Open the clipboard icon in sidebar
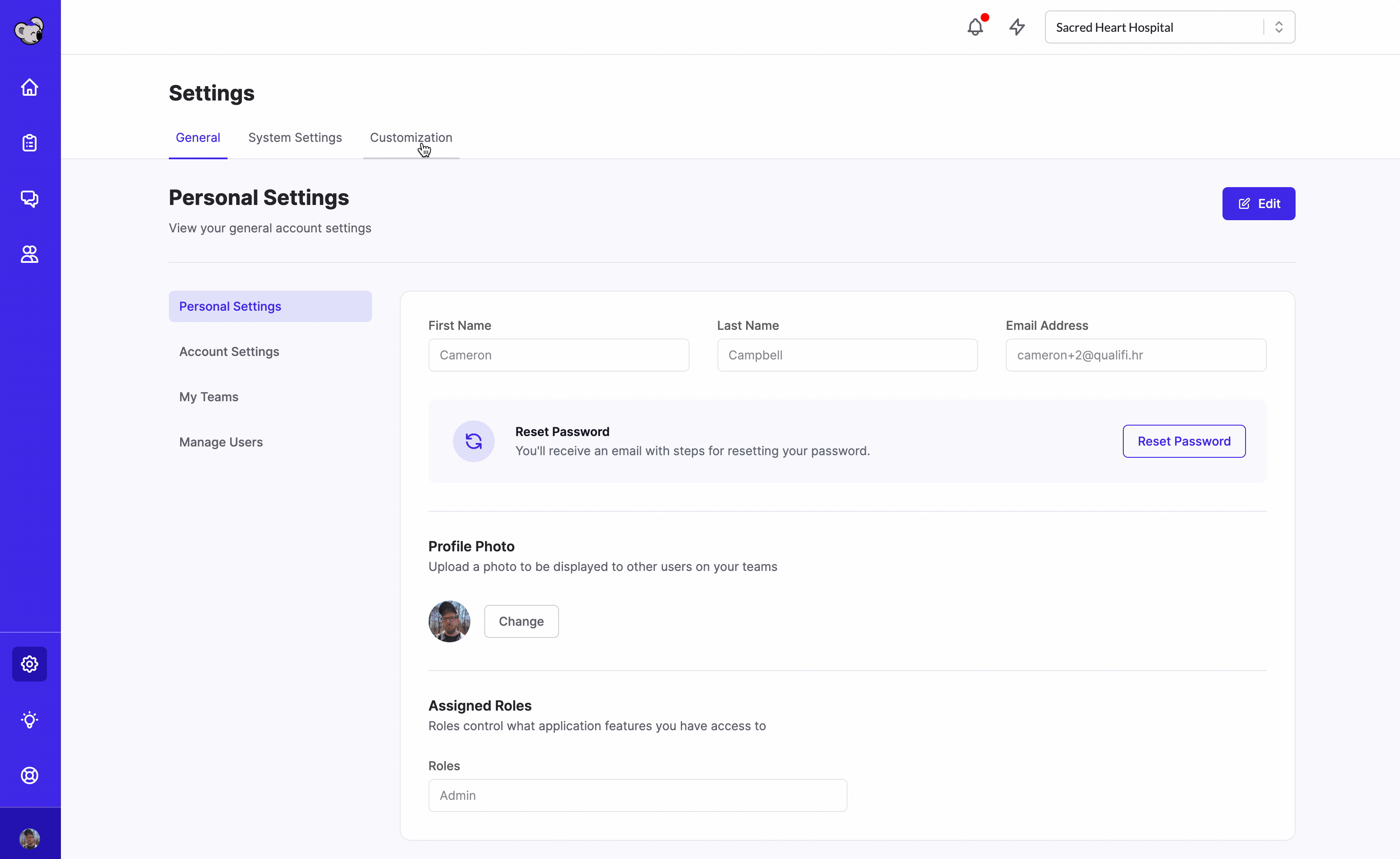The width and height of the screenshot is (1400, 859). (x=30, y=143)
